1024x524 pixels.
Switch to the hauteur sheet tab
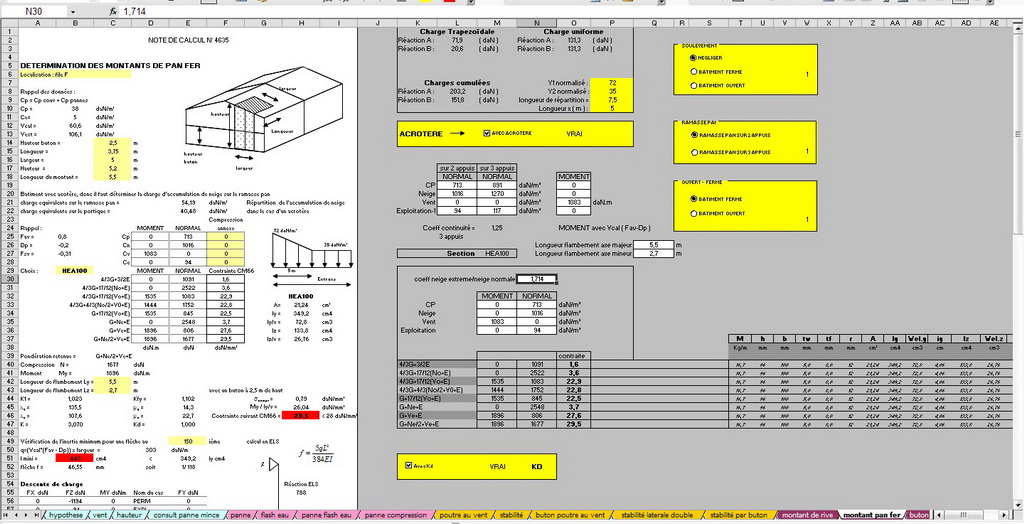pyautogui.click(x=129, y=516)
